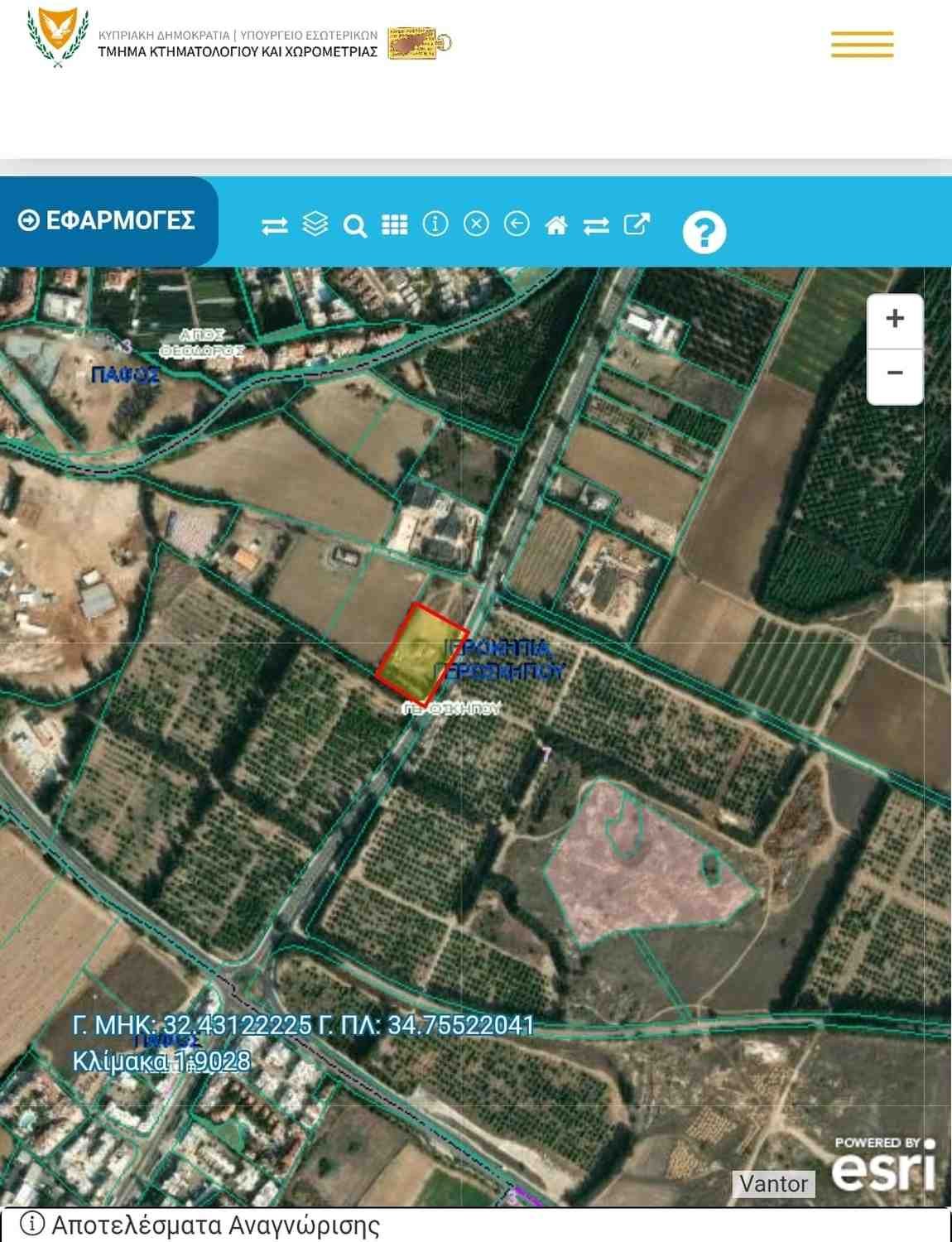This screenshot has width=952, height=1242.
Task: Zoom out with the minus button
Action: pos(895,373)
